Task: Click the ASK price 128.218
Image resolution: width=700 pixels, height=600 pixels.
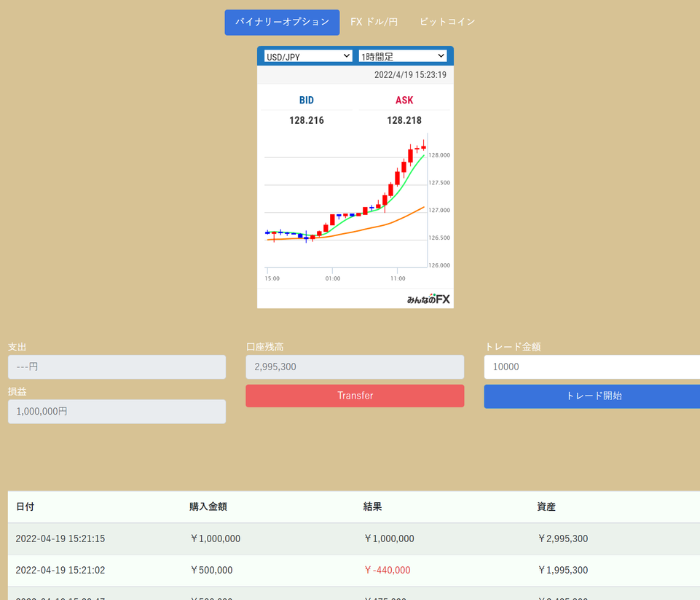Action: point(404,120)
